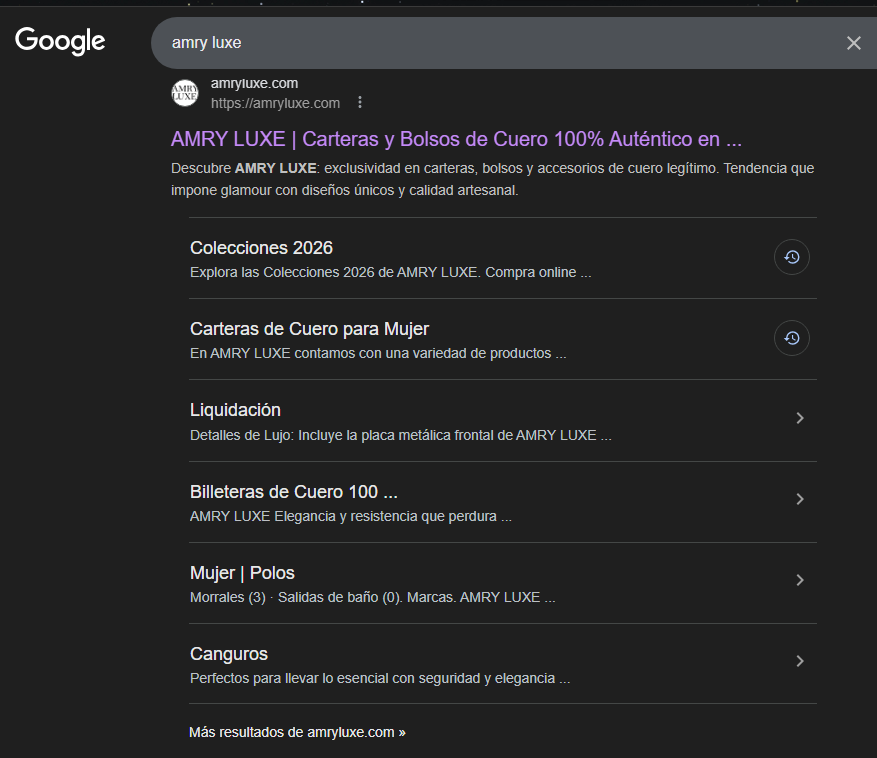Open the Canguros sitelink
This screenshot has height=758, width=877.
click(x=228, y=653)
